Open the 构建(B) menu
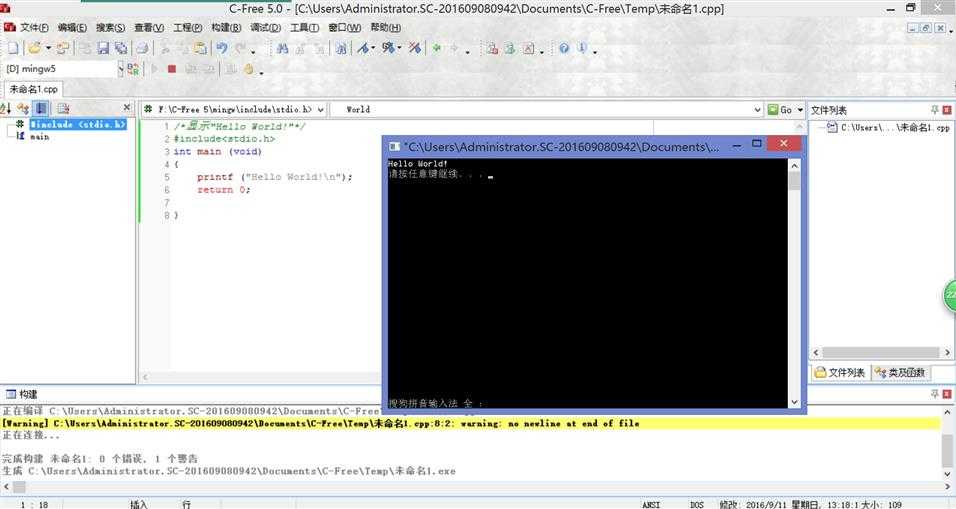This screenshot has height=509, width=956. 226,27
